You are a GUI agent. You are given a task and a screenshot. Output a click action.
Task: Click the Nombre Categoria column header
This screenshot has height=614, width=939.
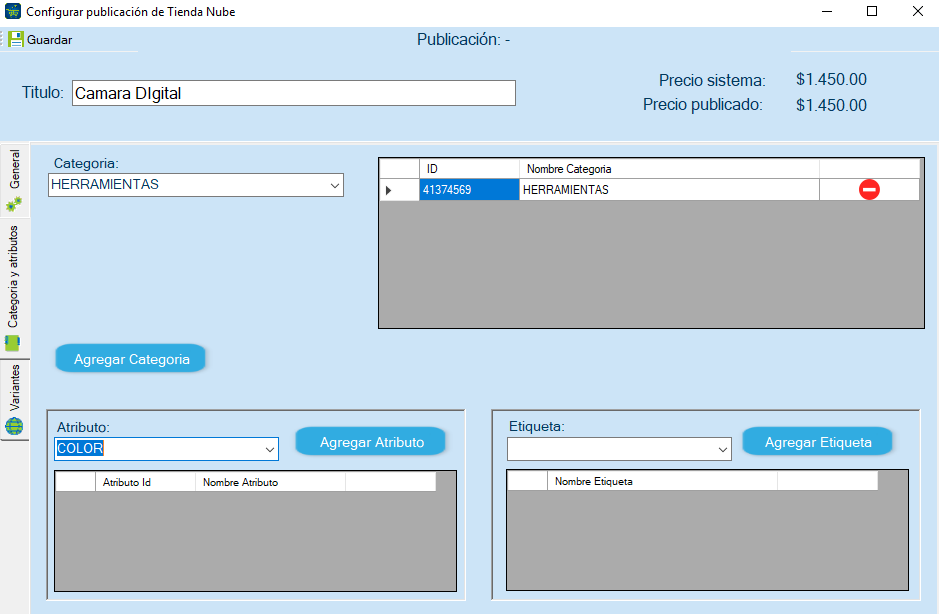(669, 169)
